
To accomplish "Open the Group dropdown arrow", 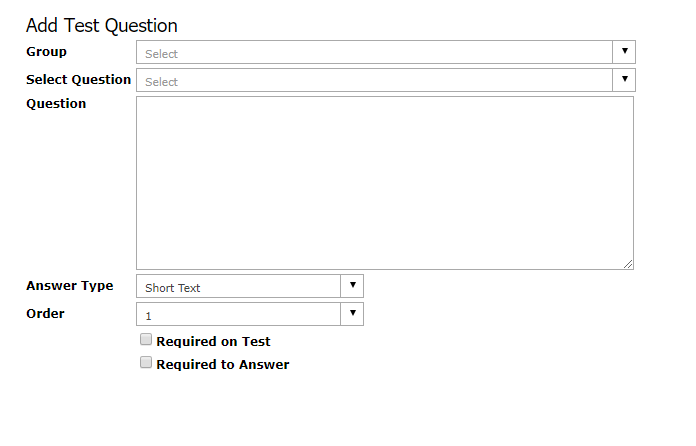I will click(624, 52).
